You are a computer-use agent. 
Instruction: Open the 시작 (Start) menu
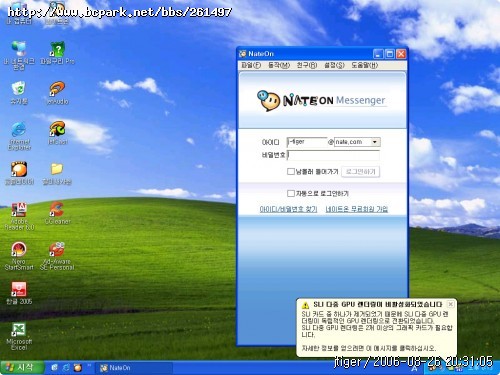click(x=22, y=367)
